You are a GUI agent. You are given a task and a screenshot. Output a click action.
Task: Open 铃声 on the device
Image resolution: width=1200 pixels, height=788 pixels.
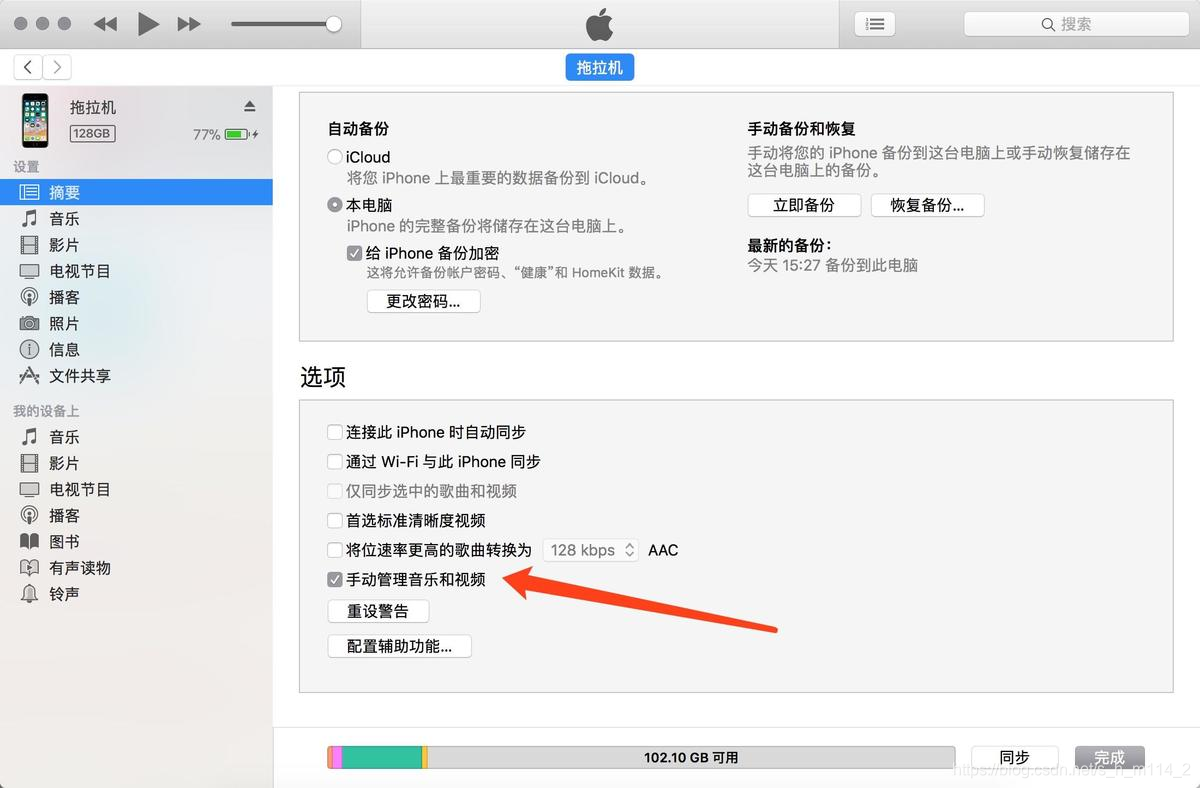click(136, 593)
